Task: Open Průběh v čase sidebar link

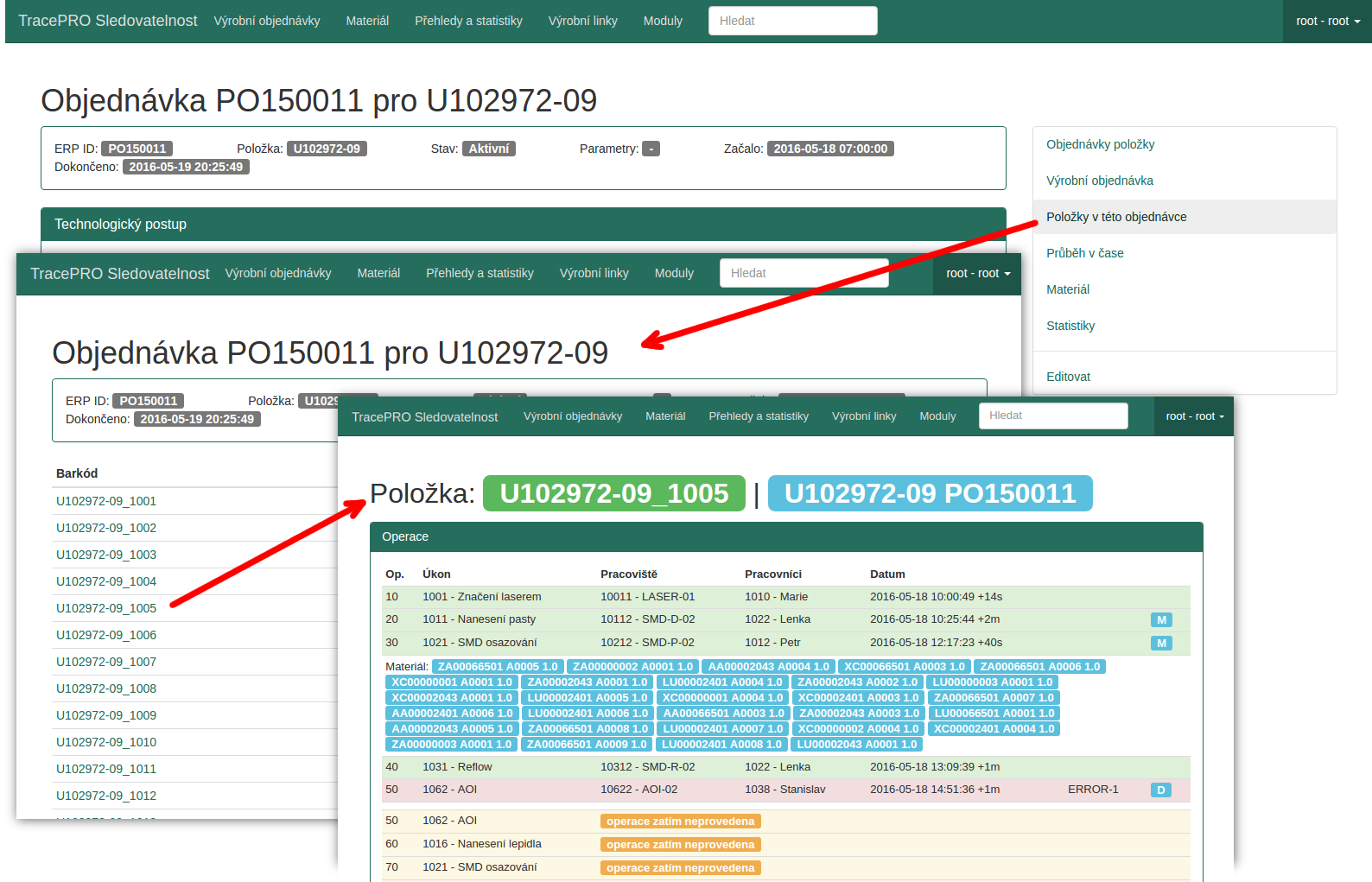Action: click(x=1185, y=253)
